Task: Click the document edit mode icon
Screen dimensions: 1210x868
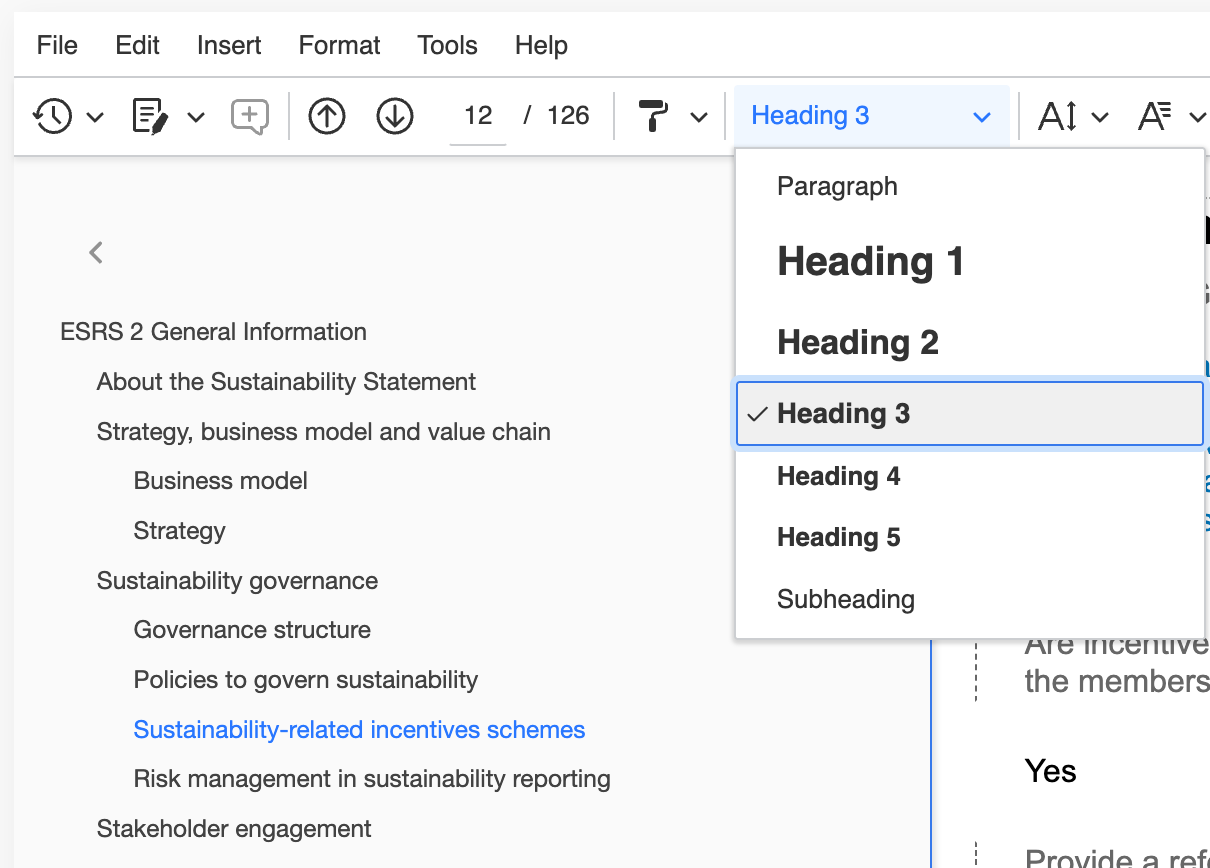Action: [151, 117]
